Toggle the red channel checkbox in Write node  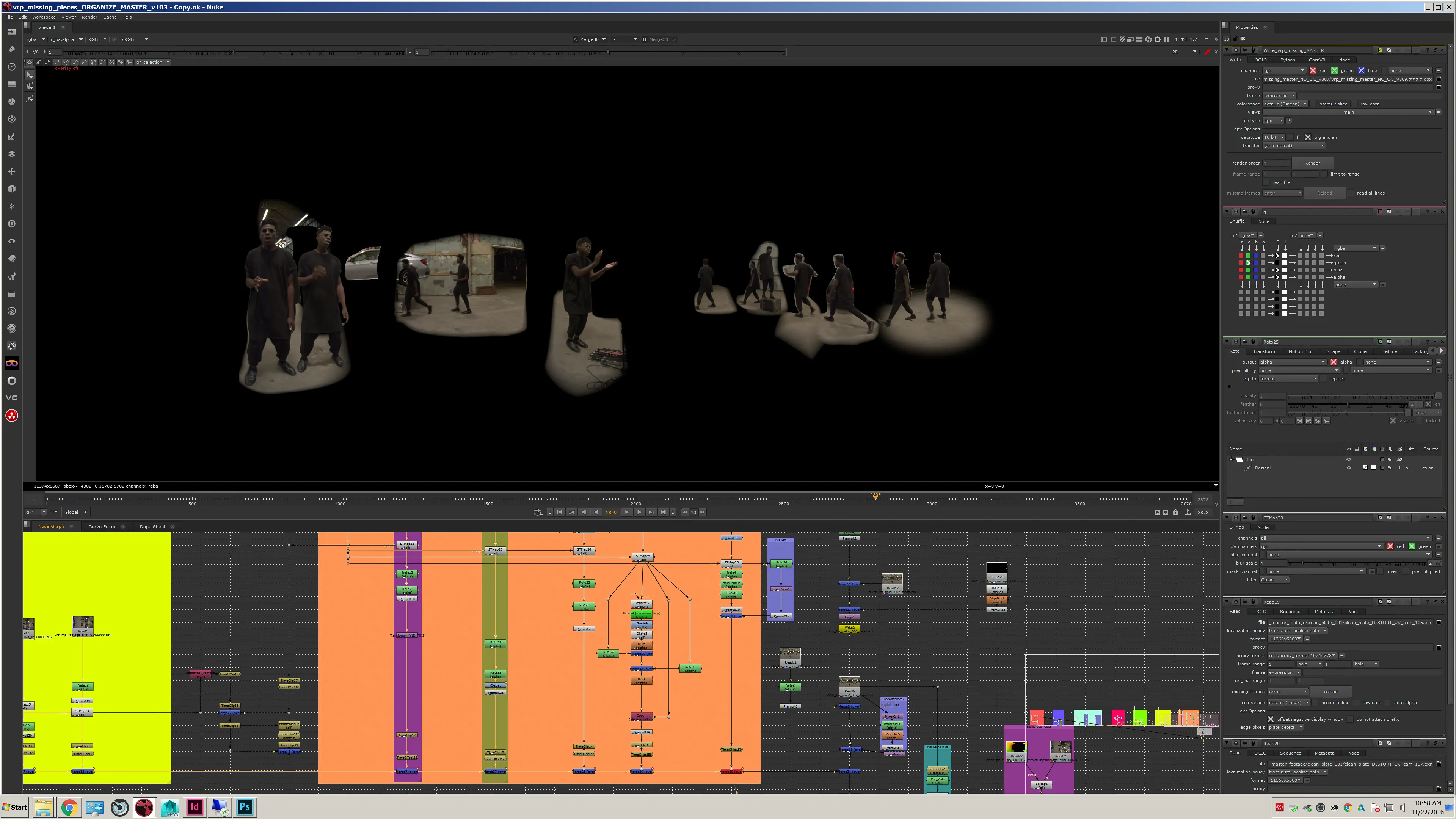click(1313, 71)
